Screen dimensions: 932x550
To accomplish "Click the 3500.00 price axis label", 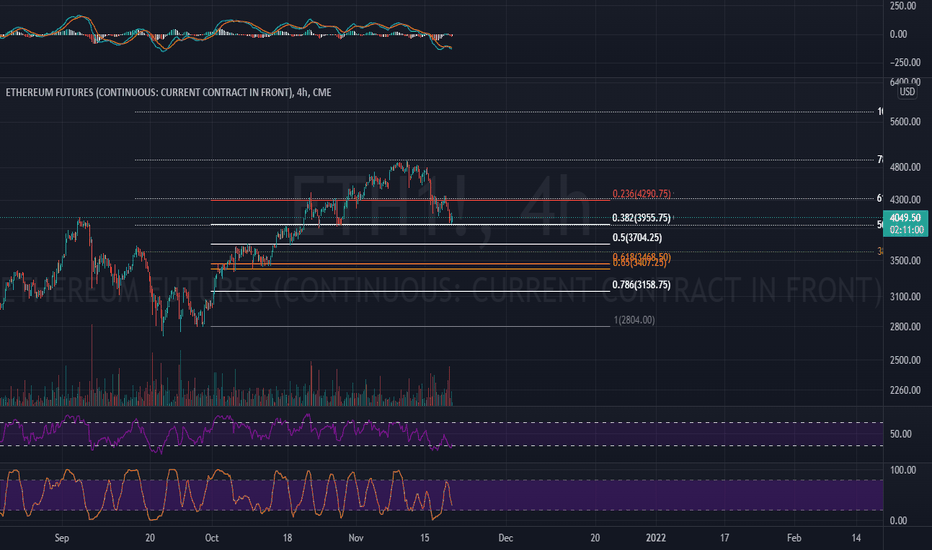I will [x=905, y=260].
